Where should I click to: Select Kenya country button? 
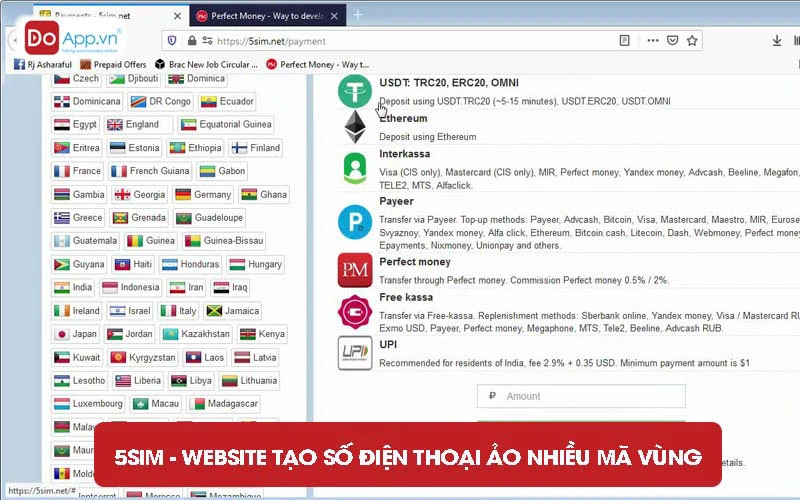262,334
